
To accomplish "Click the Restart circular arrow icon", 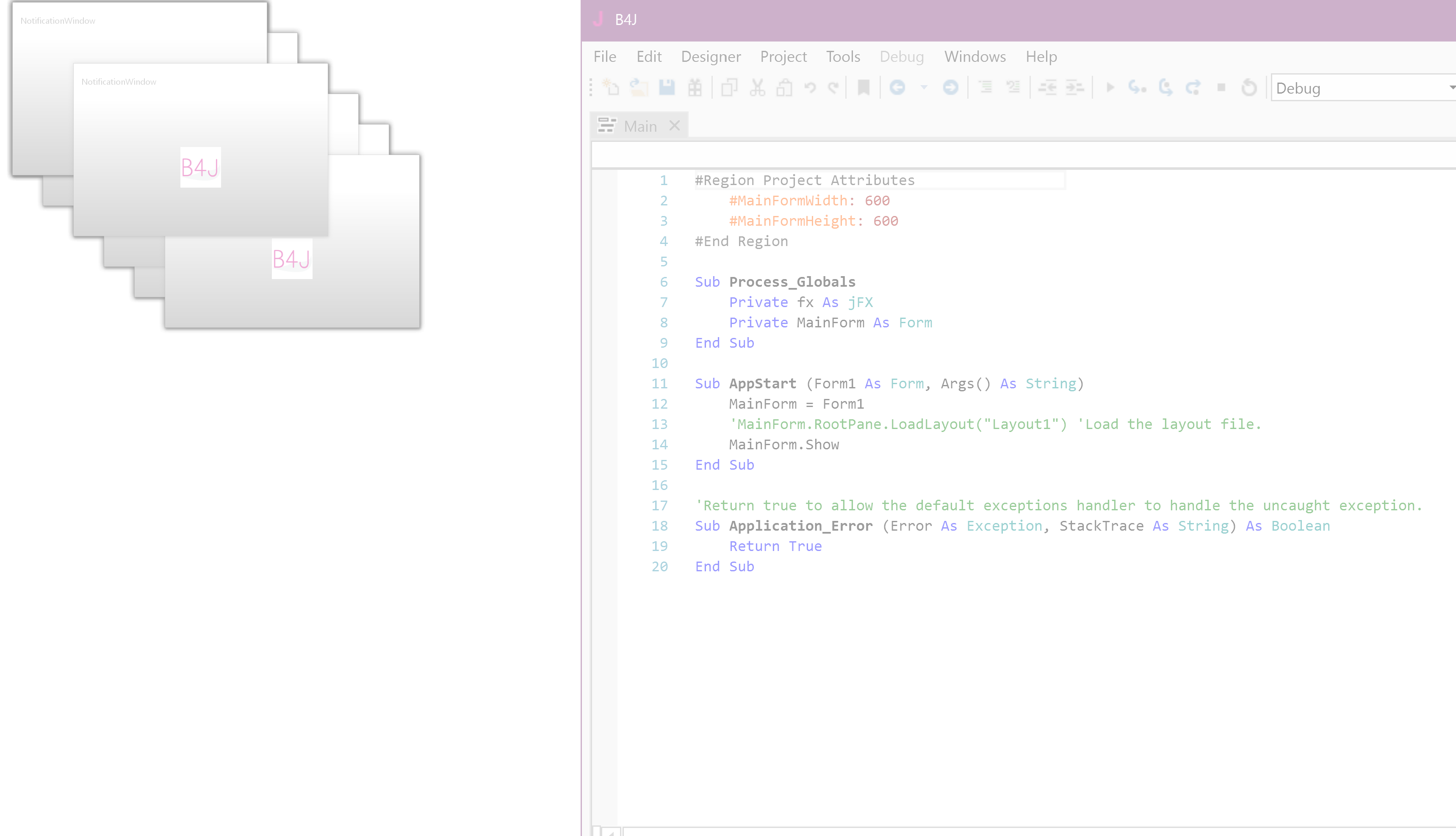I will pos(1249,88).
